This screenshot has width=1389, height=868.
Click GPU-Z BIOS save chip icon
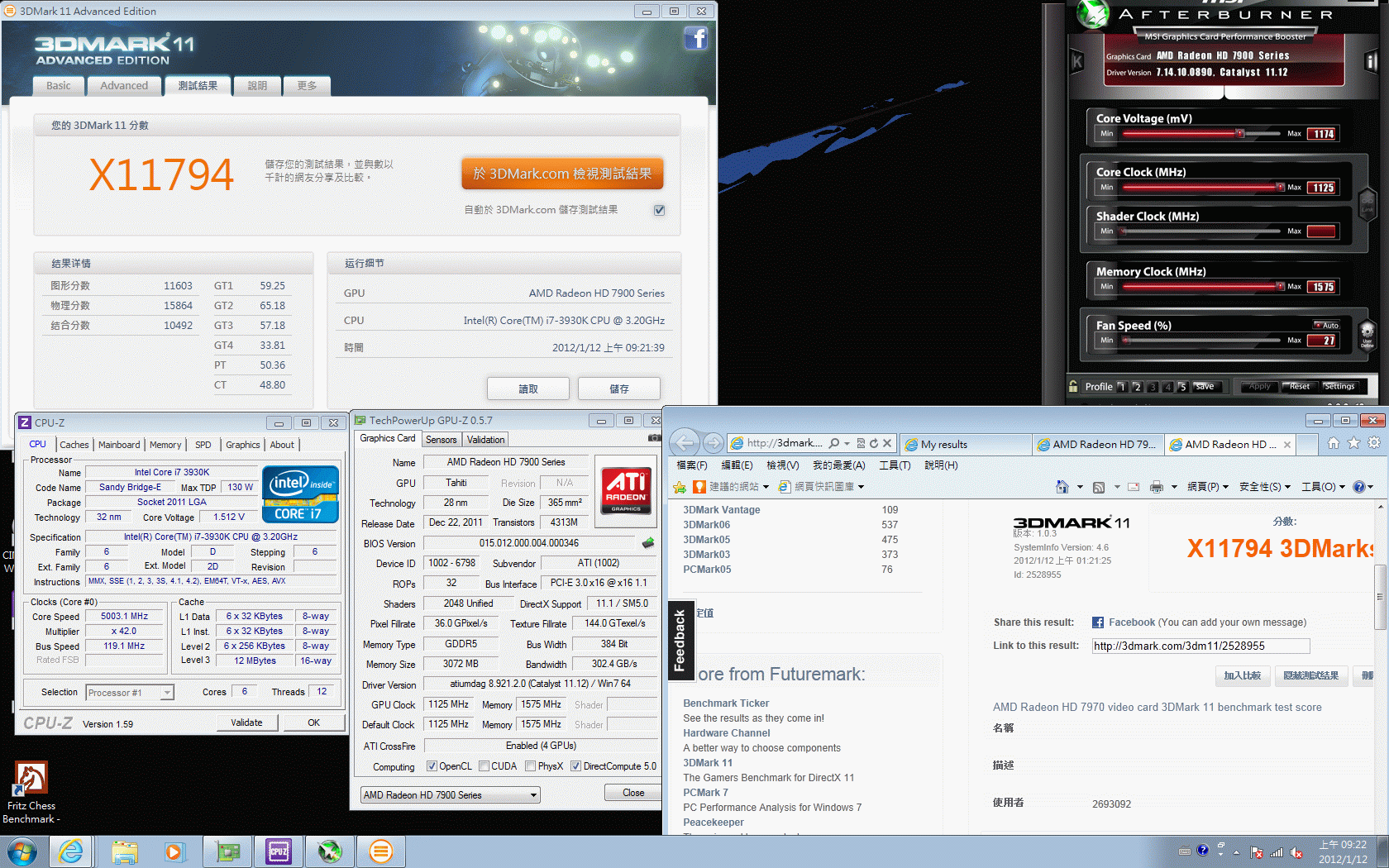coord(648,543)
